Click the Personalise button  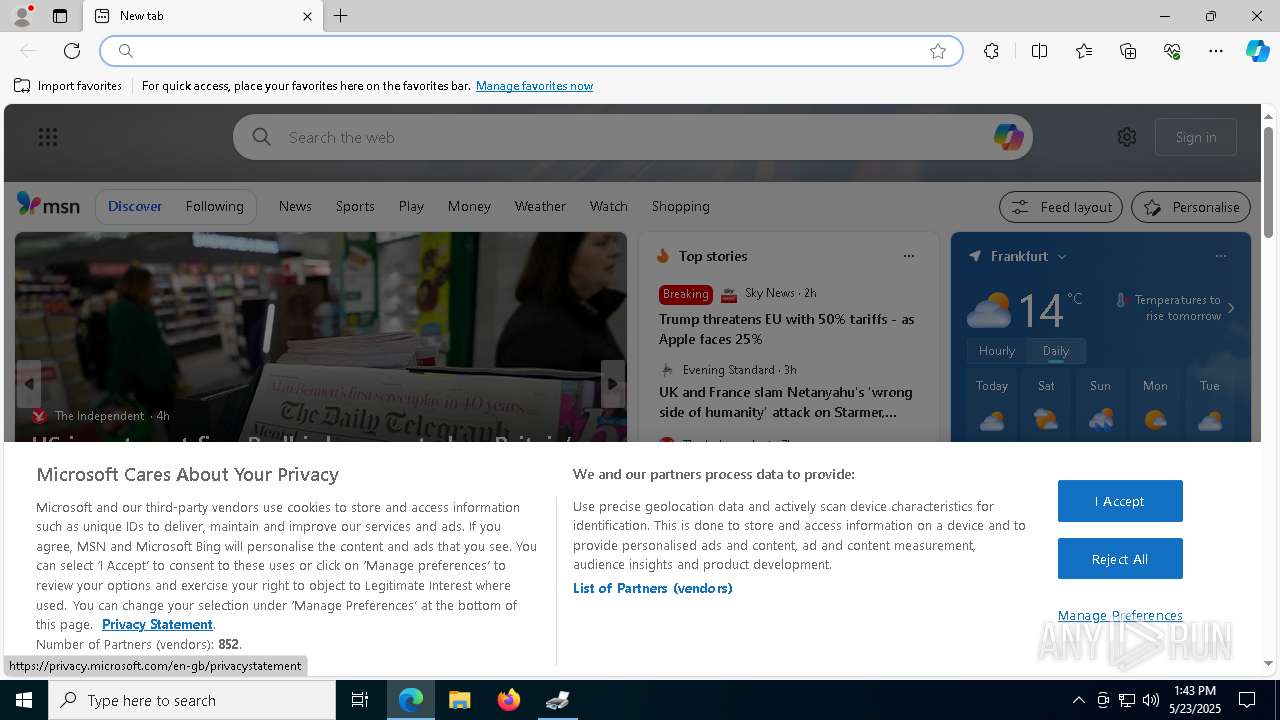click(x=1191, y=207)
